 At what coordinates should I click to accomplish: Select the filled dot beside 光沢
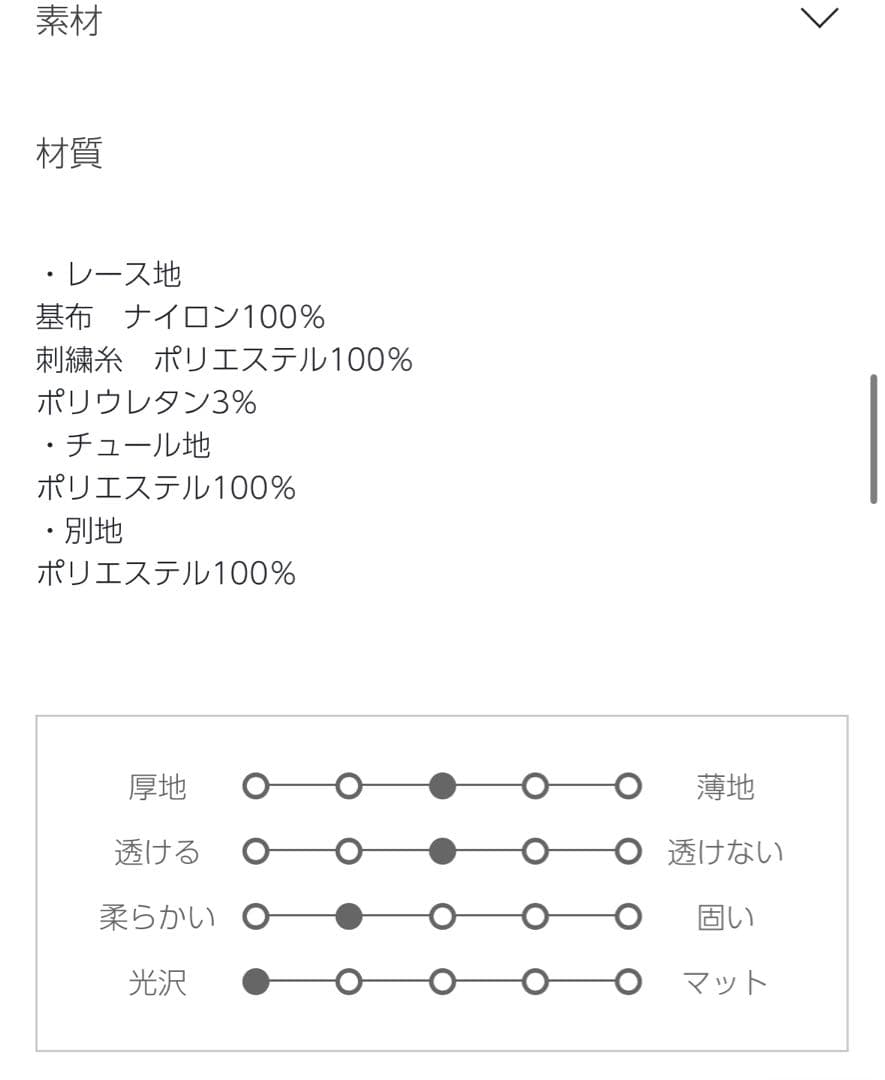[x=256, y=982]
